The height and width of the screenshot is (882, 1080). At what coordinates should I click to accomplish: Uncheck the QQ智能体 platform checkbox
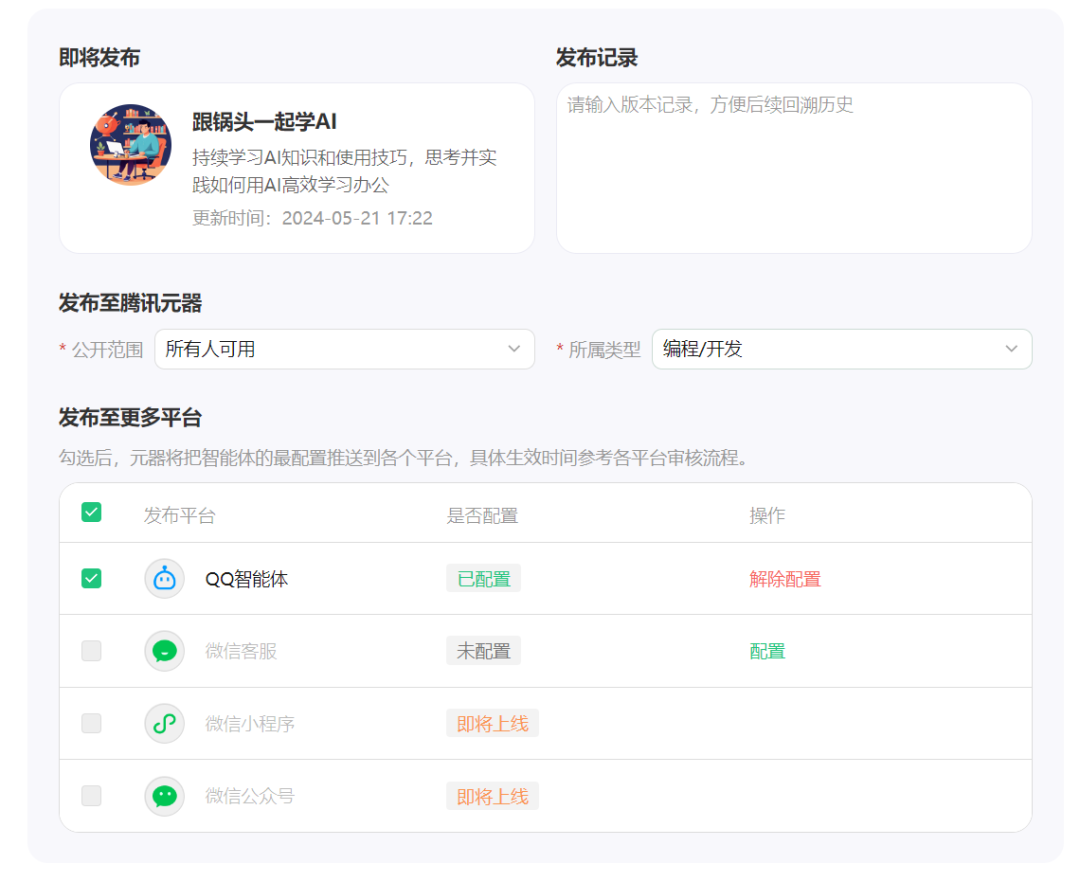tap(91, 578)
